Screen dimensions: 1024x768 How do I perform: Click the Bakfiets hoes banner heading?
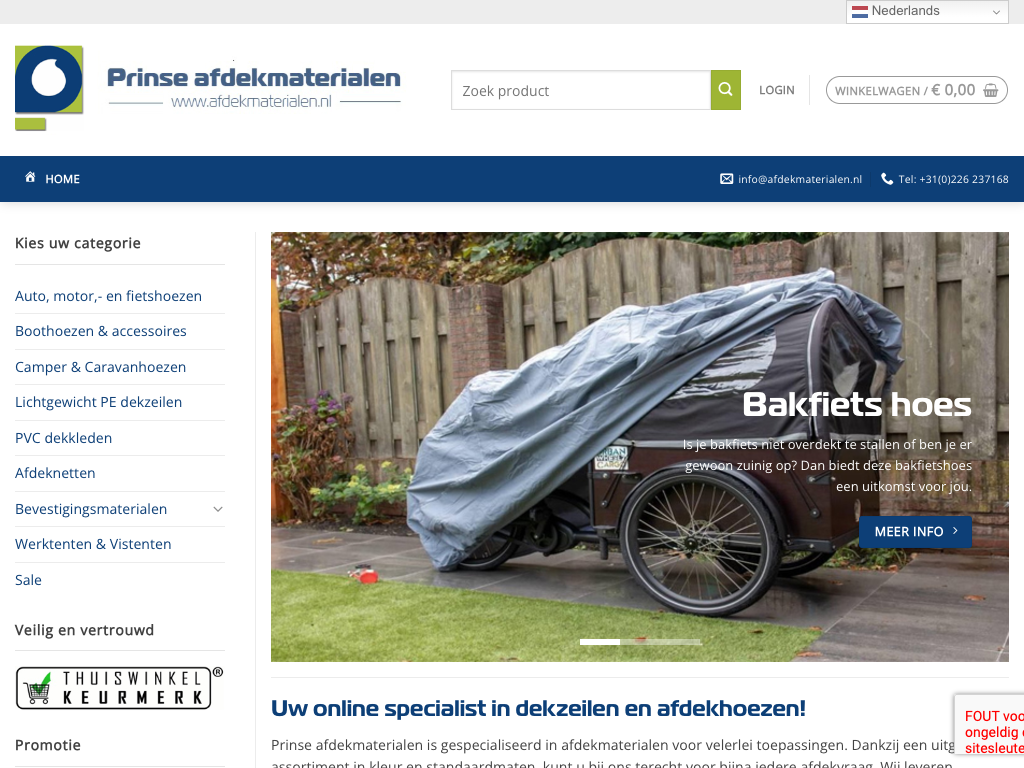tap(857, 405)
